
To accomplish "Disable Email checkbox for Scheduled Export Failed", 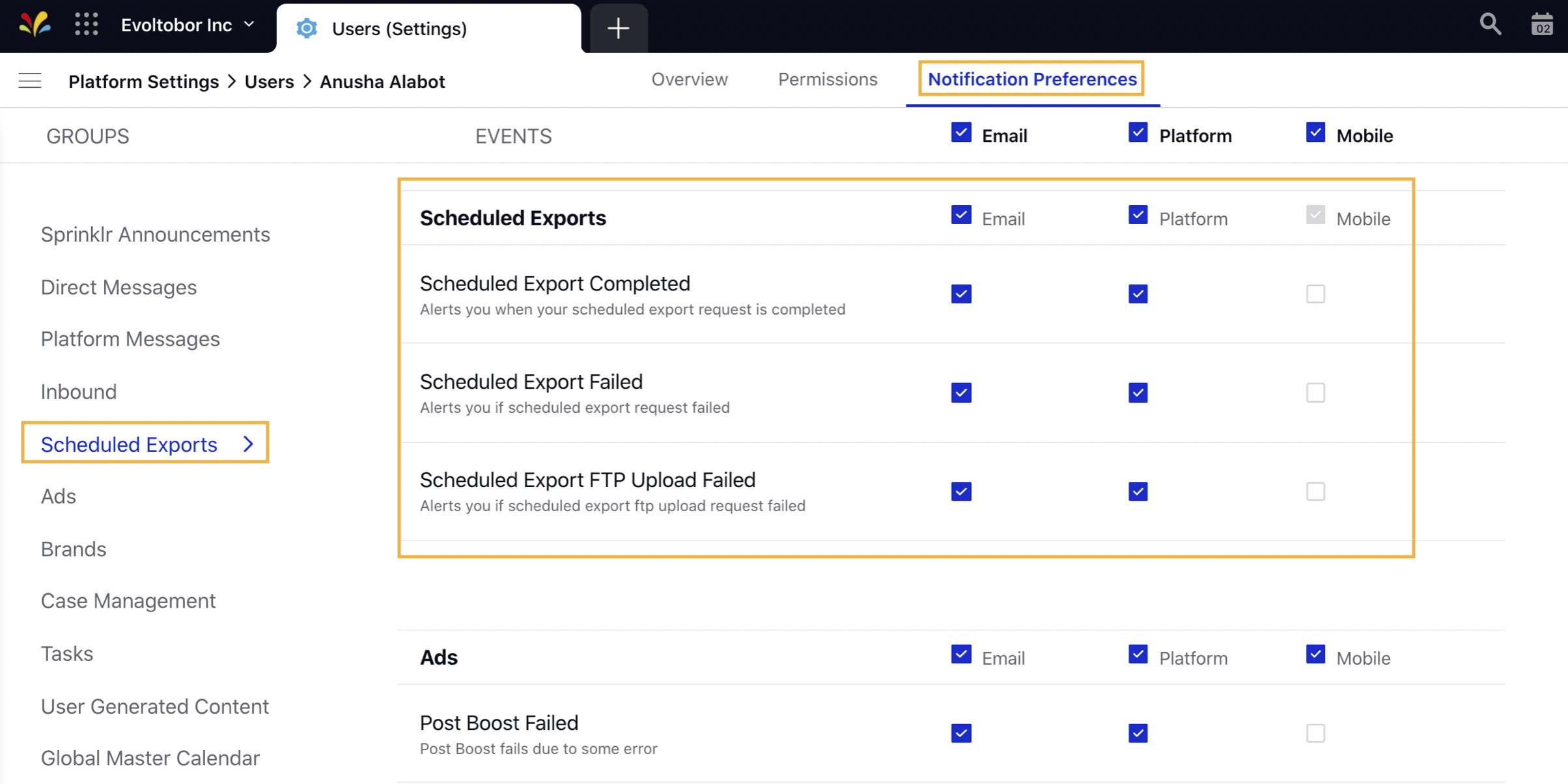I will [x=960, y=392].
